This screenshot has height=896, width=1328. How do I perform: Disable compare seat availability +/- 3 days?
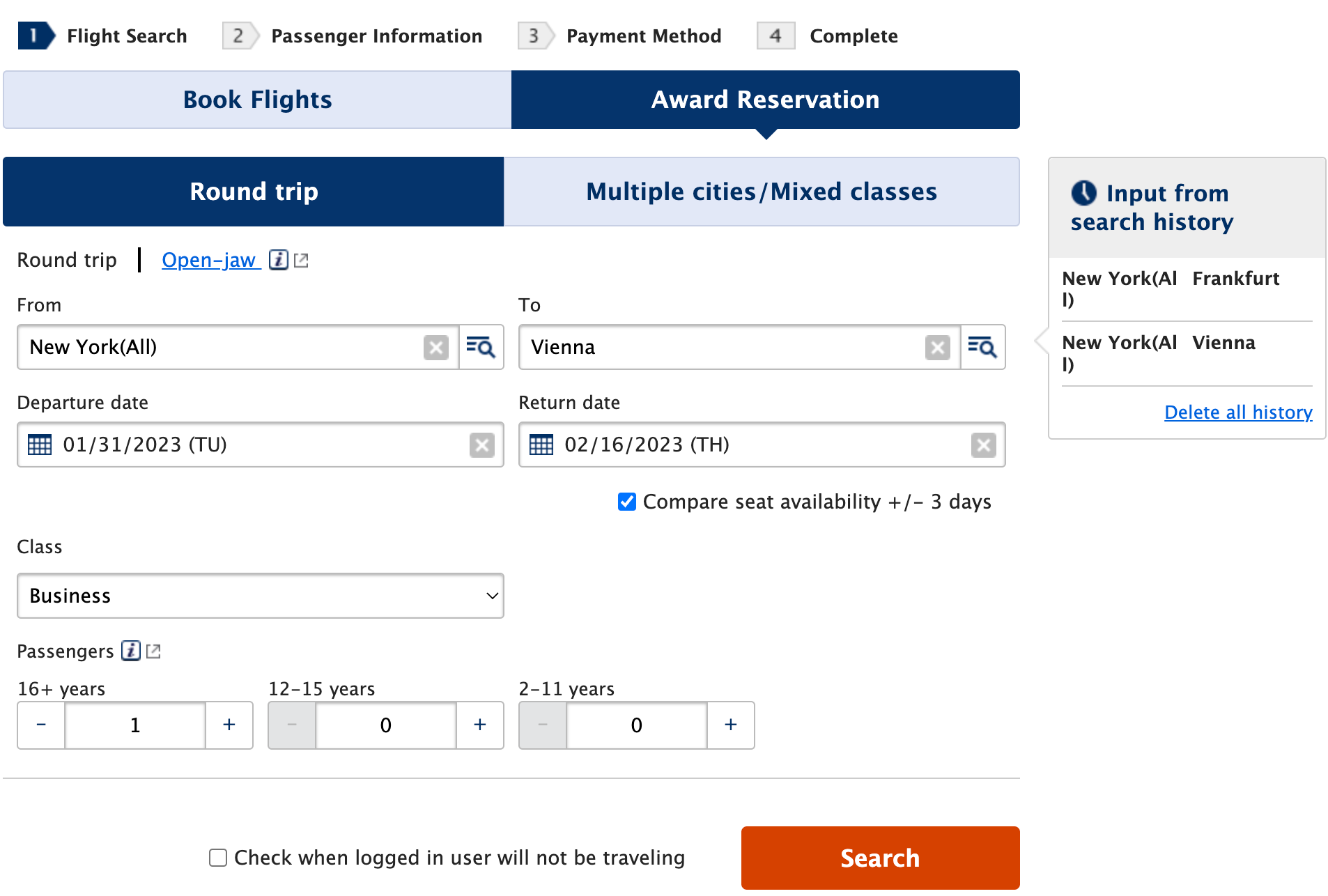(x=626, y=502)
